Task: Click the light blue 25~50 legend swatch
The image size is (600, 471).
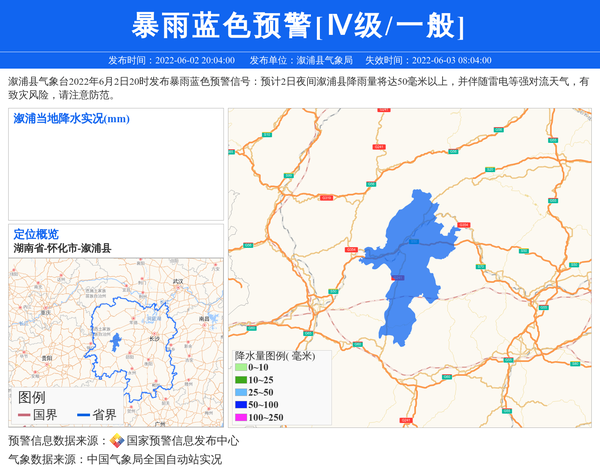Action: coord(240,393)
